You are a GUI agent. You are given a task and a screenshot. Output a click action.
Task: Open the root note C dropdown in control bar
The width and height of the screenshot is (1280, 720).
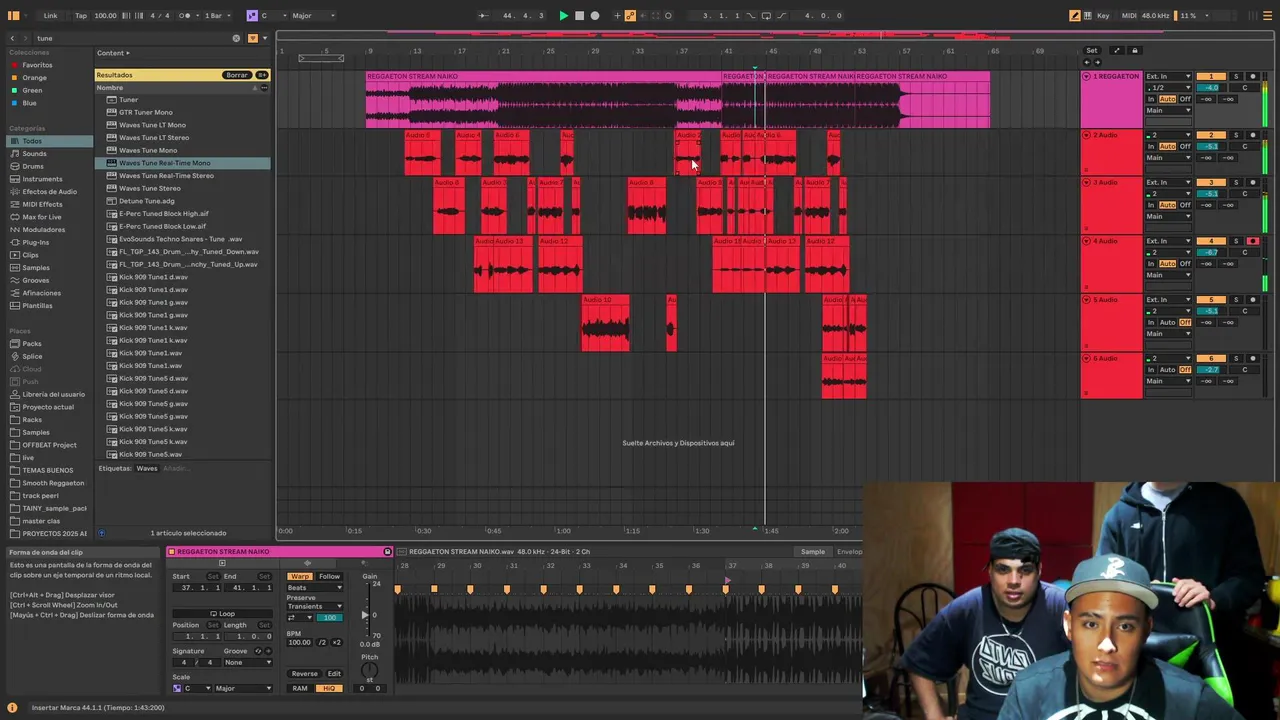click(x=272, y=15)
